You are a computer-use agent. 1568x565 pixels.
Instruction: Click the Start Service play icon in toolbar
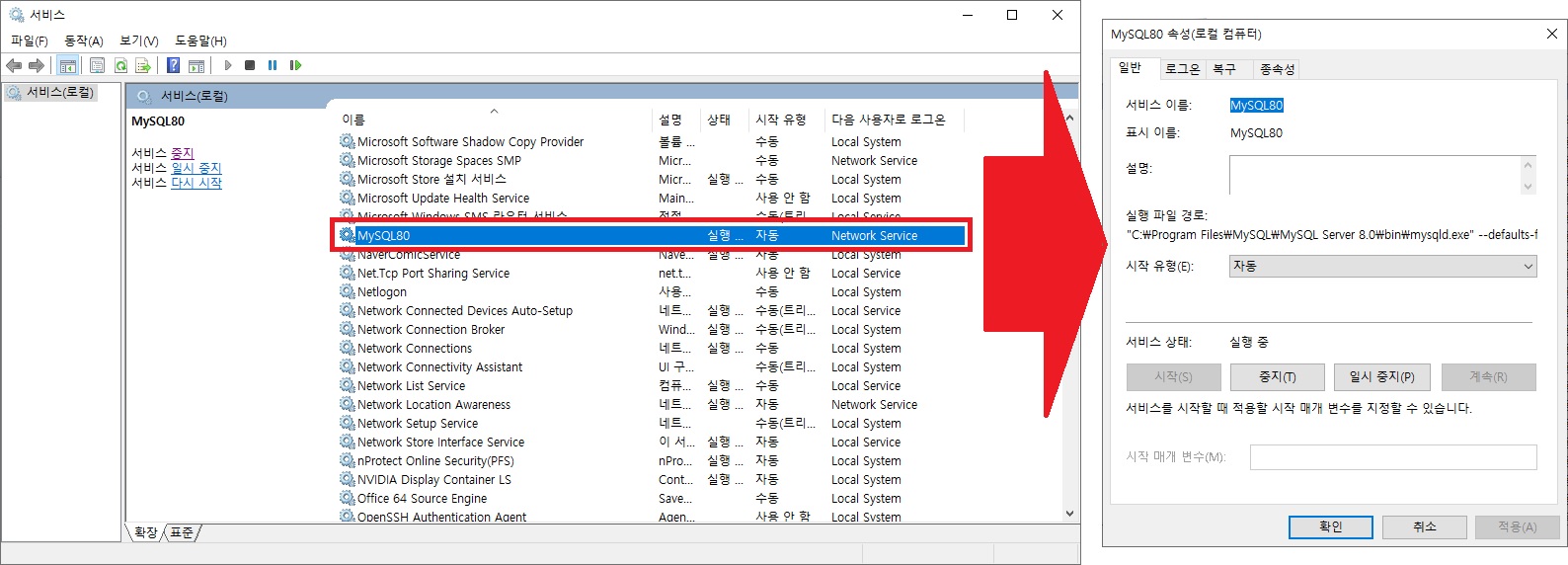tap(228, 65)
